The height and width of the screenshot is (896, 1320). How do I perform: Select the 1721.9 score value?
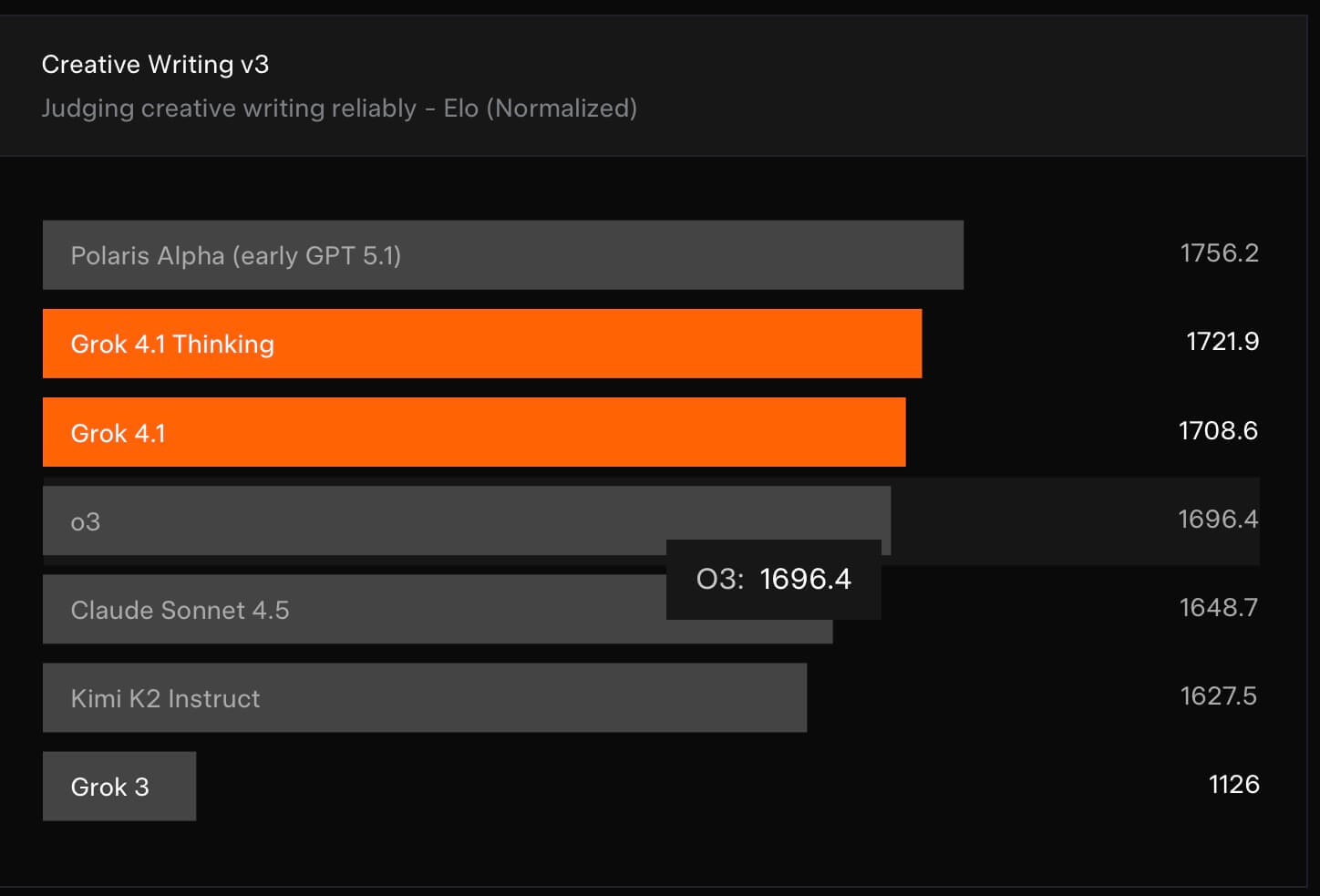click(1222, 342)
